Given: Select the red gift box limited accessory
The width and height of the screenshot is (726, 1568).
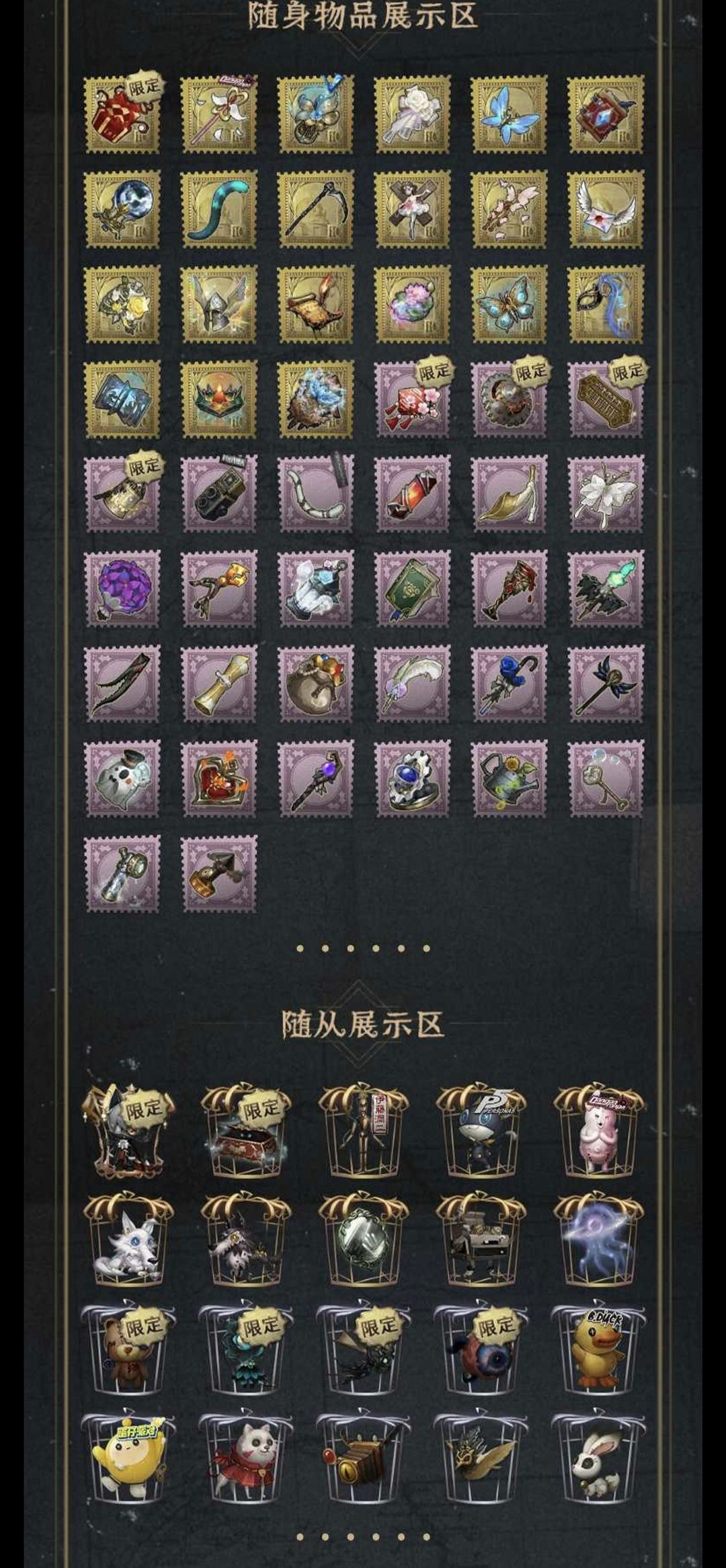Looking at the screenshot, I should coord(122,114).
